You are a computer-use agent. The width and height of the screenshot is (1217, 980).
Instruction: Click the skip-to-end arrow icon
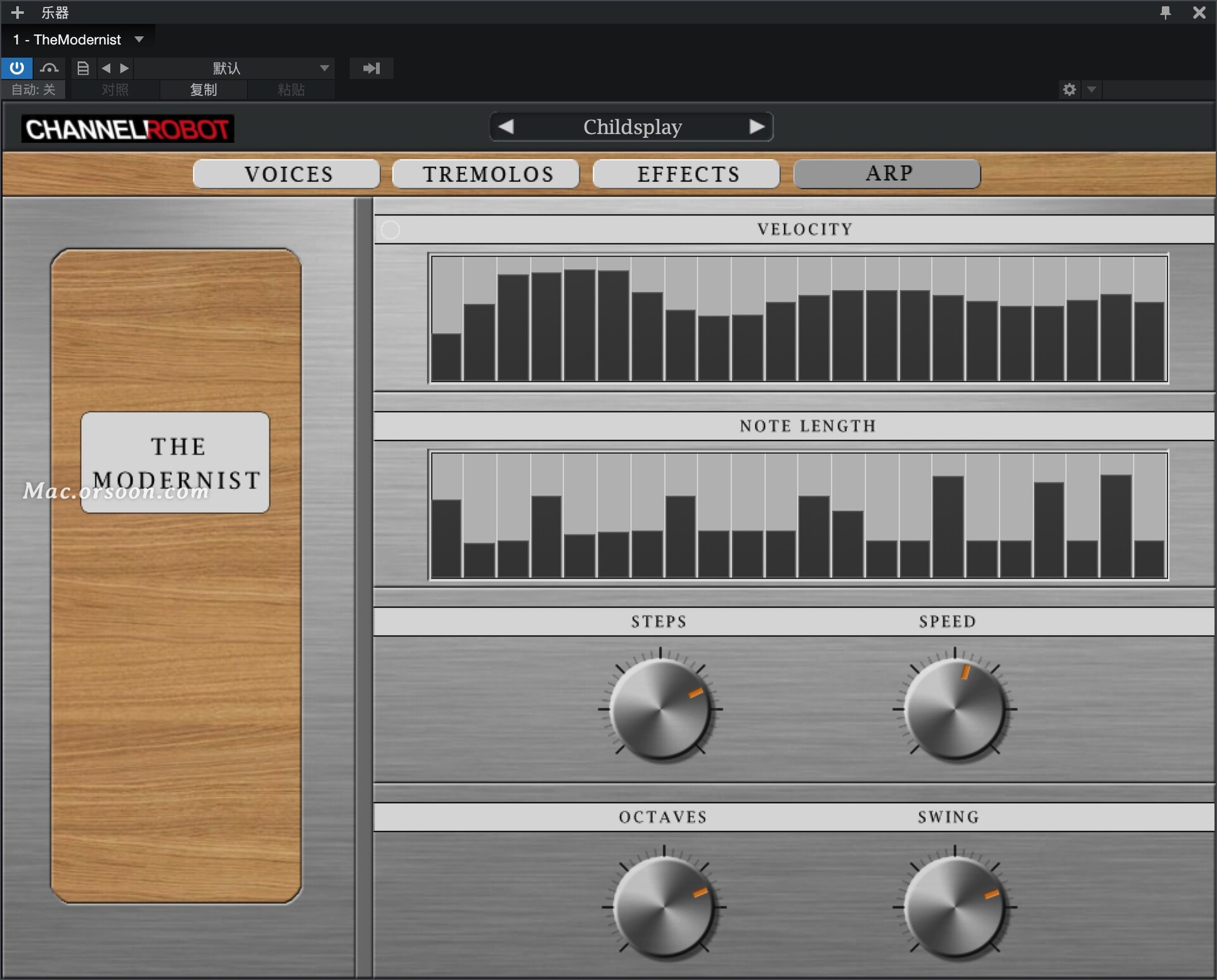[371, 68]
